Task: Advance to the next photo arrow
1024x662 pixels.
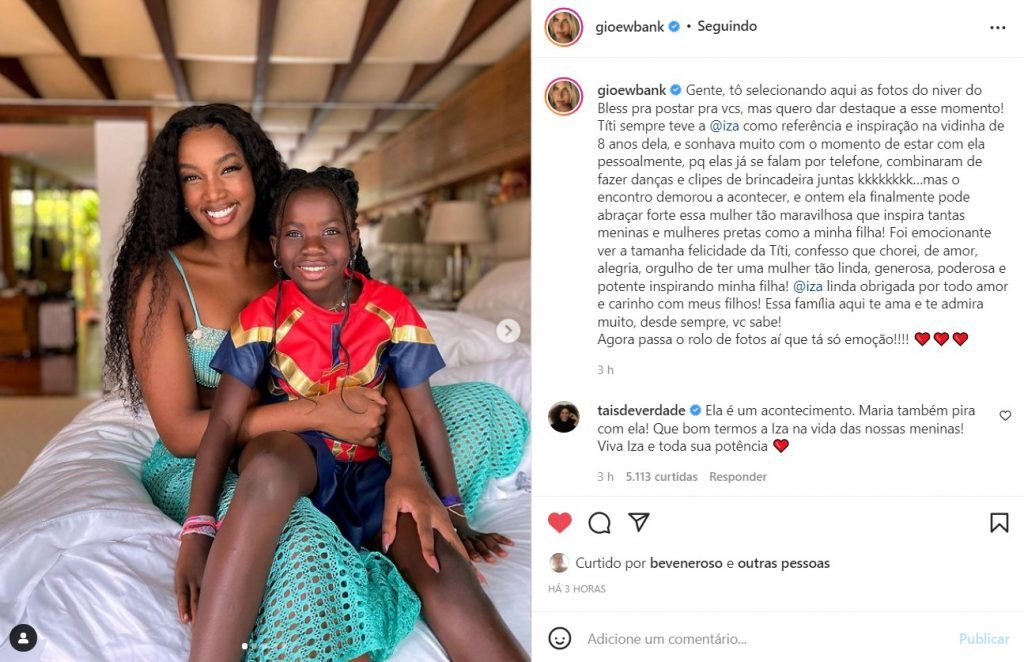Action: point(508,331)
